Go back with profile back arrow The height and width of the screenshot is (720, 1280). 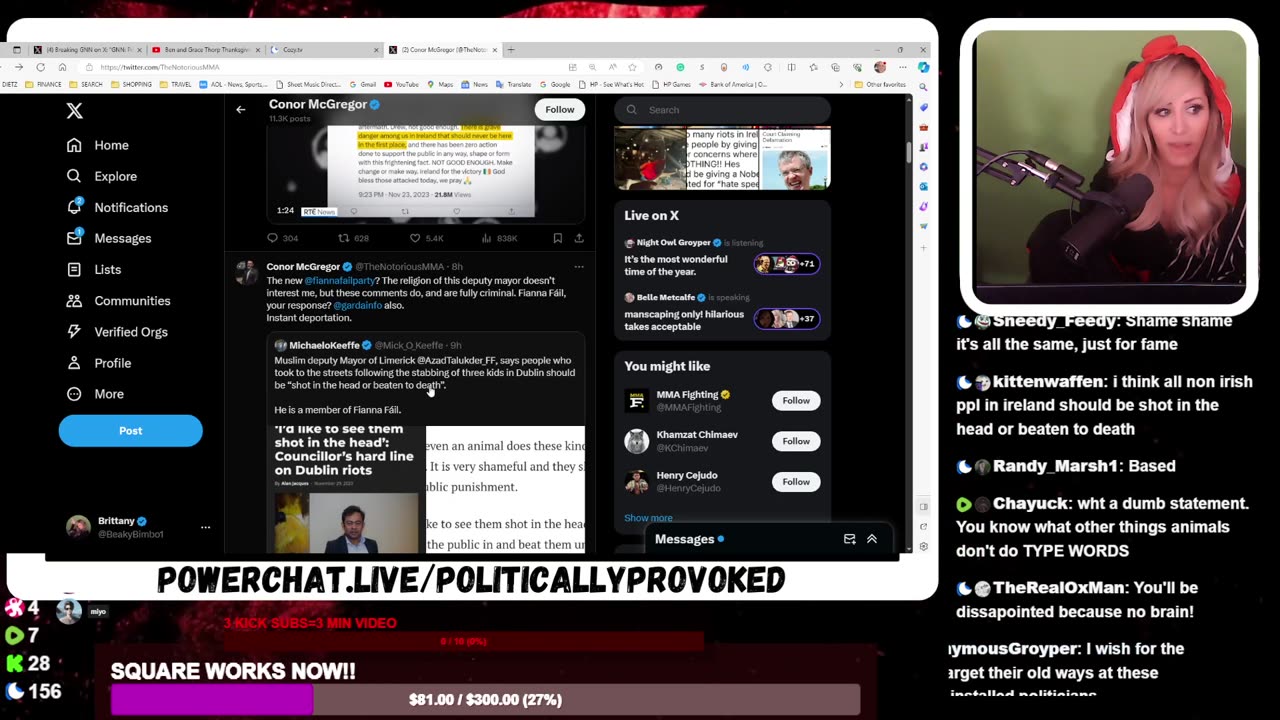click(x=240, y=109)
